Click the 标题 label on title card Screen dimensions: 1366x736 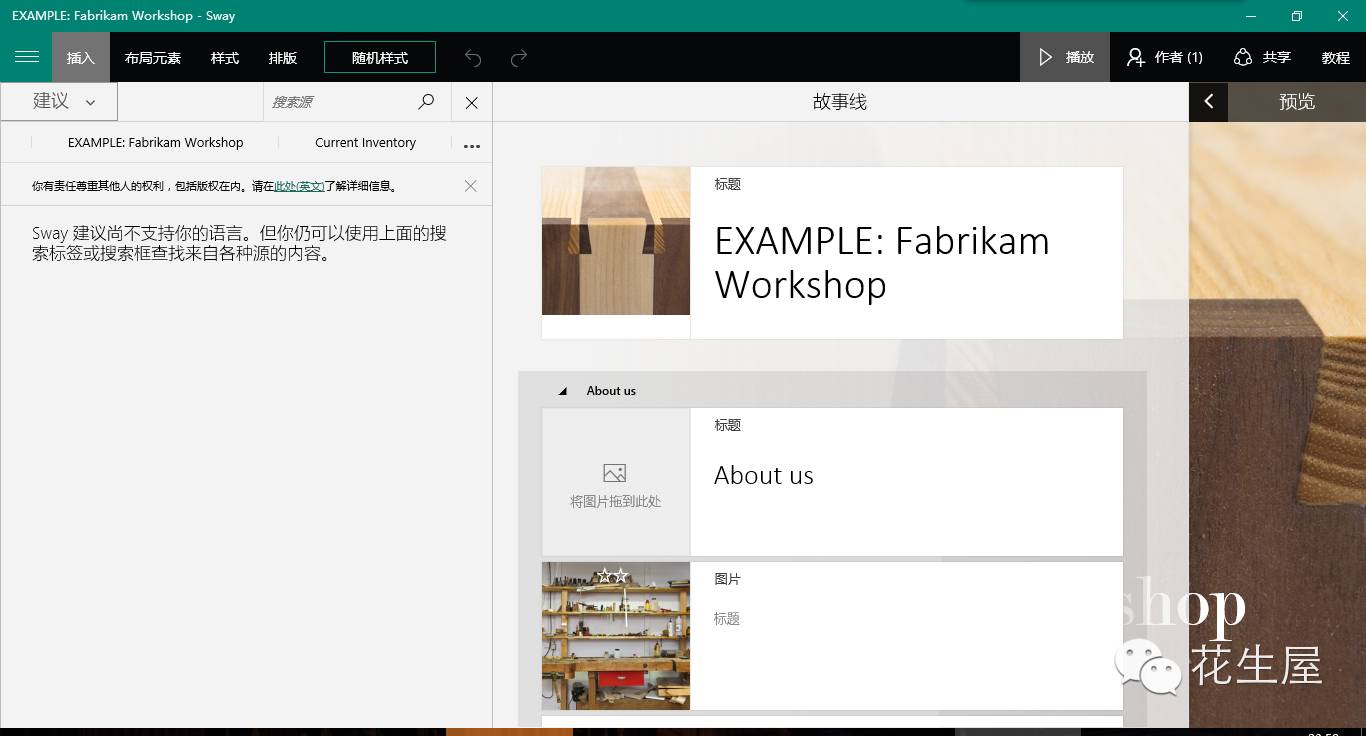click(727, 184)
